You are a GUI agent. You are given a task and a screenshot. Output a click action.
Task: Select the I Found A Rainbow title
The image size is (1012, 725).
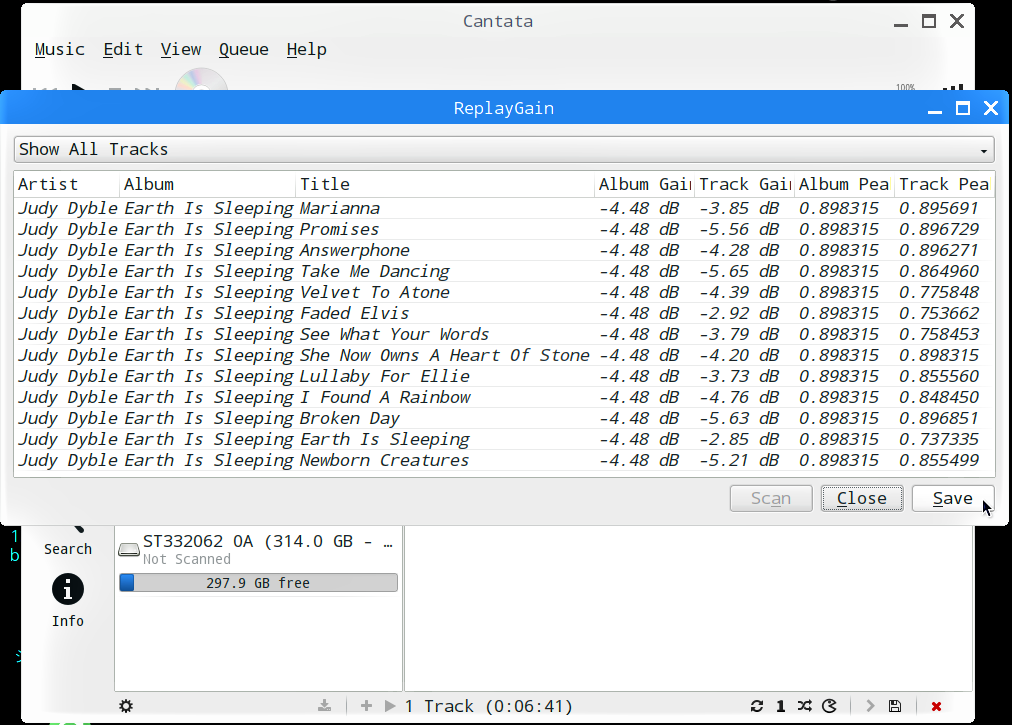[385, 398]
